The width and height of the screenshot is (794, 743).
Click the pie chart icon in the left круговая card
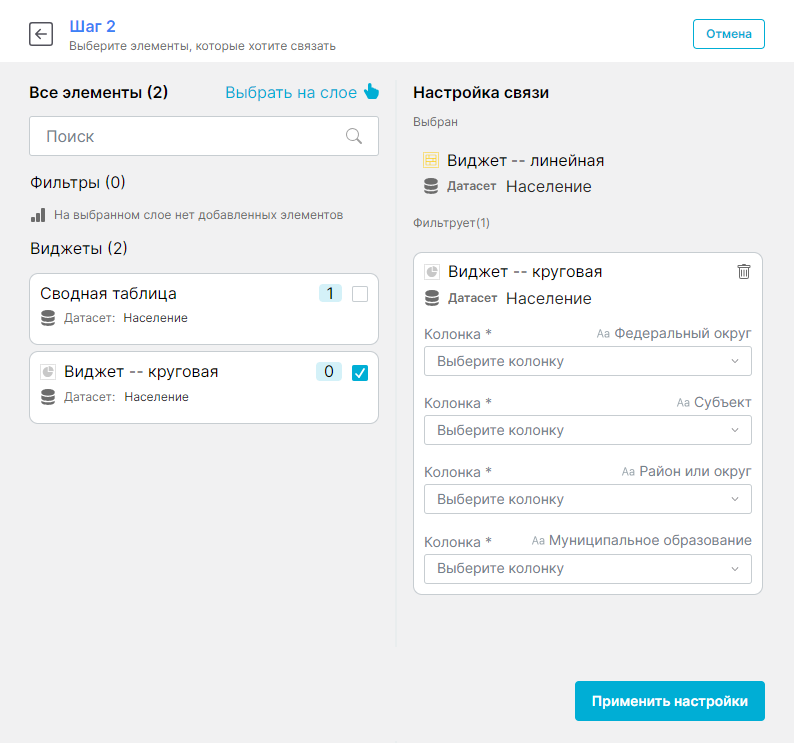(48, 372)
